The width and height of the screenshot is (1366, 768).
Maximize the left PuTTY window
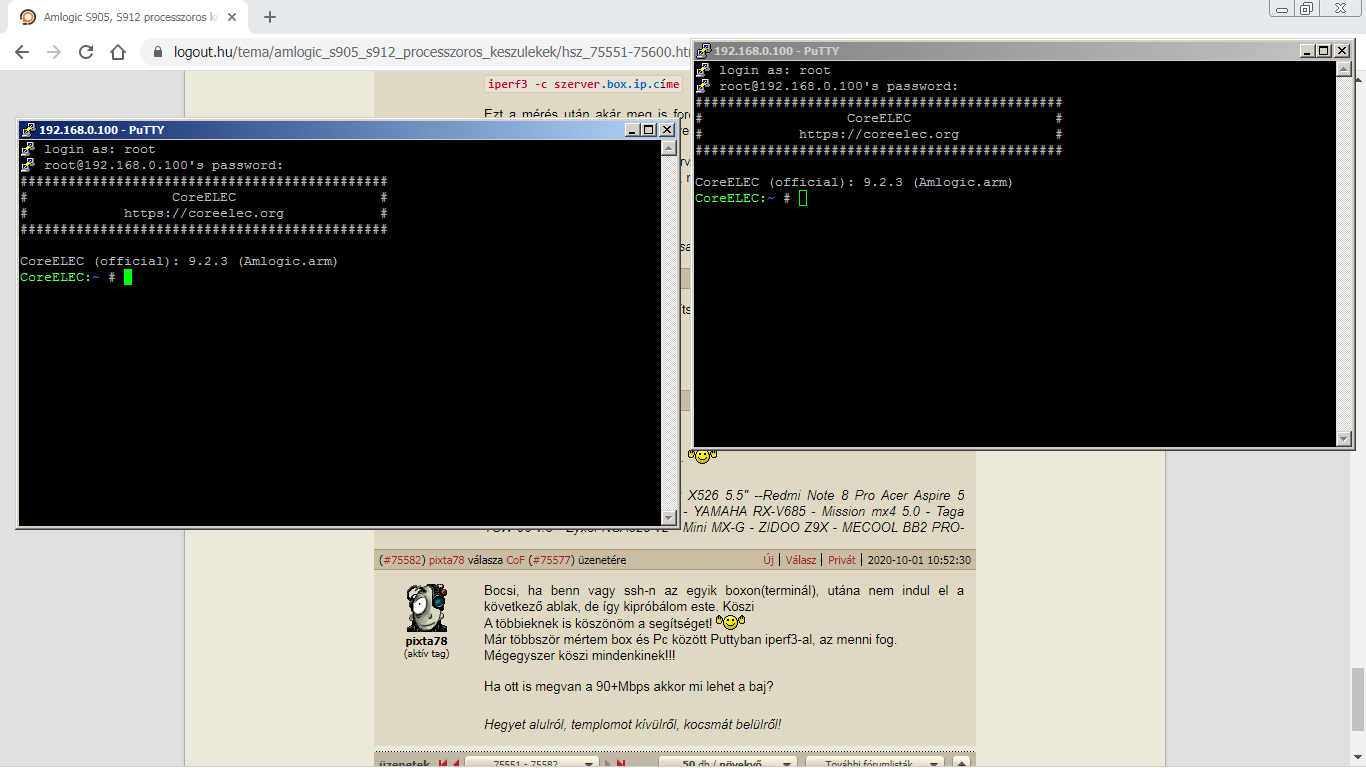(649, 130)
